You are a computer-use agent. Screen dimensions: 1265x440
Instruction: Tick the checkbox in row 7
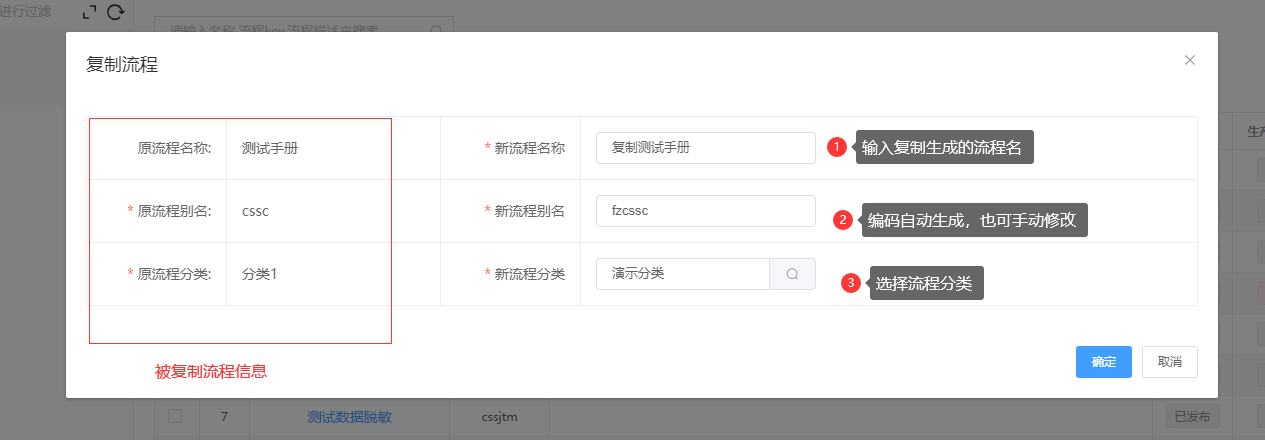pyautogui.click(x=175, y=416)
